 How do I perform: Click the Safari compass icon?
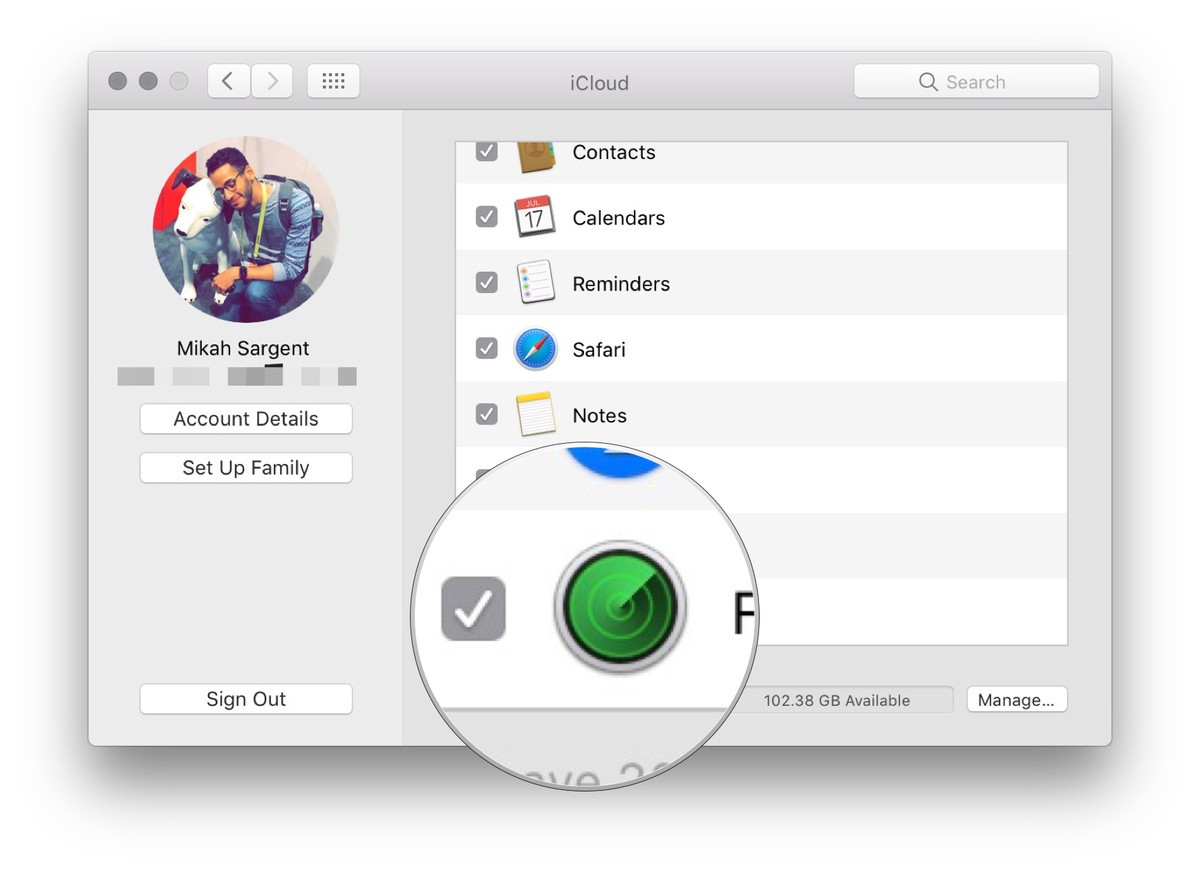(535, 349)
